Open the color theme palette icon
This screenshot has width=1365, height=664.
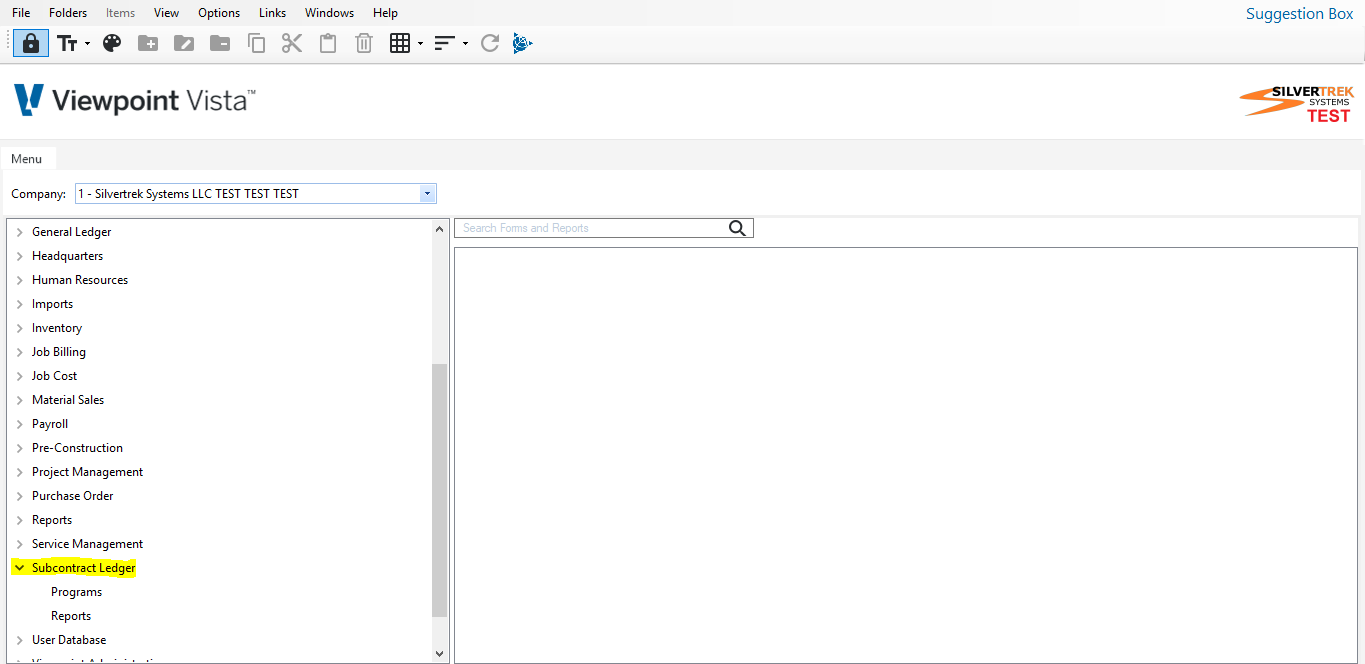pyautogui.click(x=112, y=43)
